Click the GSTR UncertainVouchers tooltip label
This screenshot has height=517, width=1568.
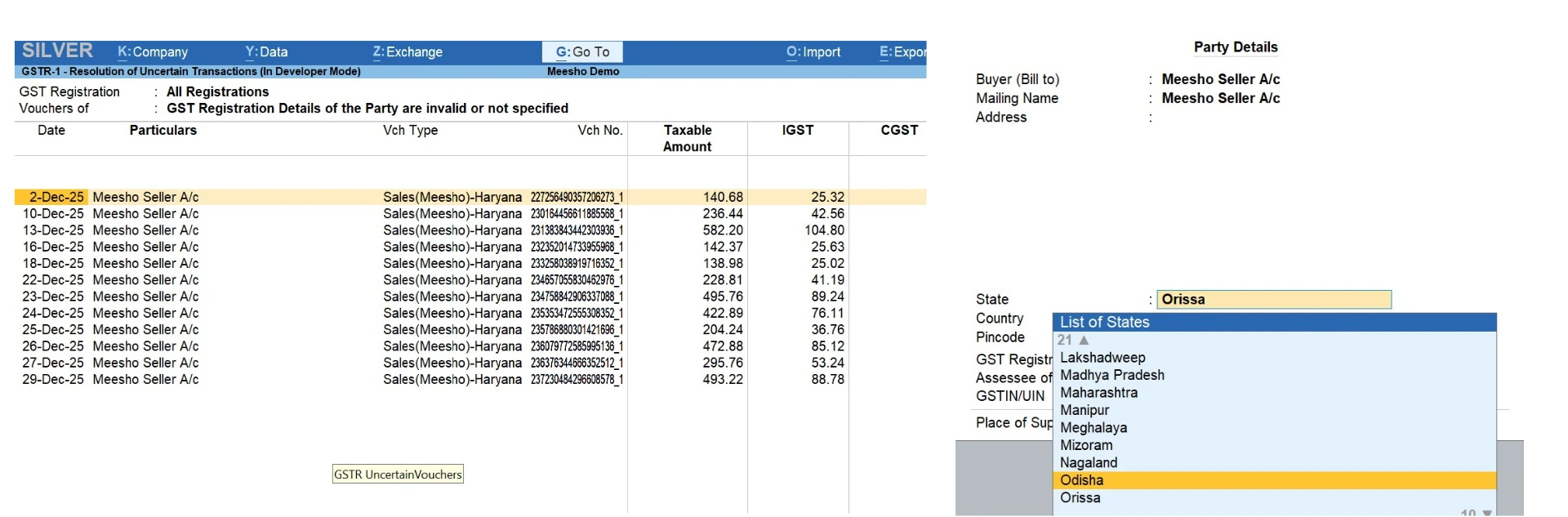pyautogui.click(x=398, y=475)
